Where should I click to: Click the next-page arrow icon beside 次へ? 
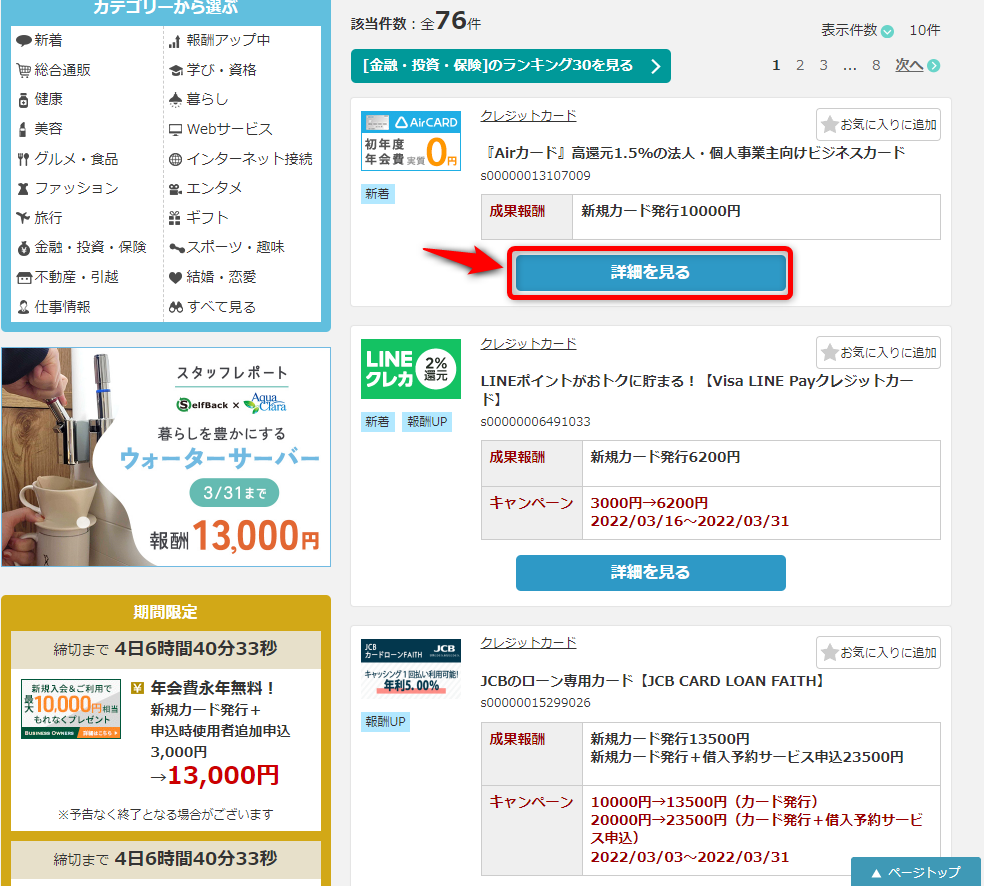point(934,65)
